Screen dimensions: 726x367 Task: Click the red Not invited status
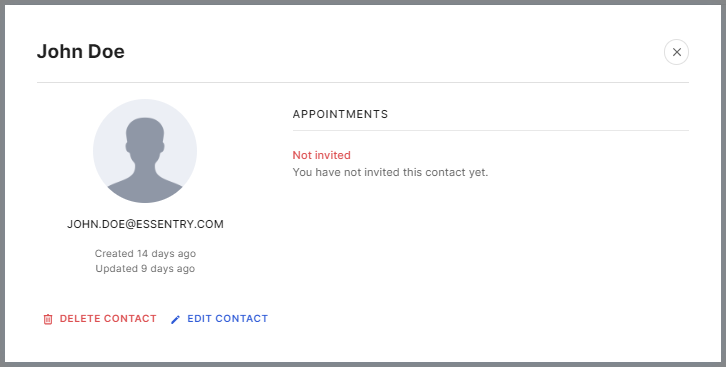tap(321, 155)
